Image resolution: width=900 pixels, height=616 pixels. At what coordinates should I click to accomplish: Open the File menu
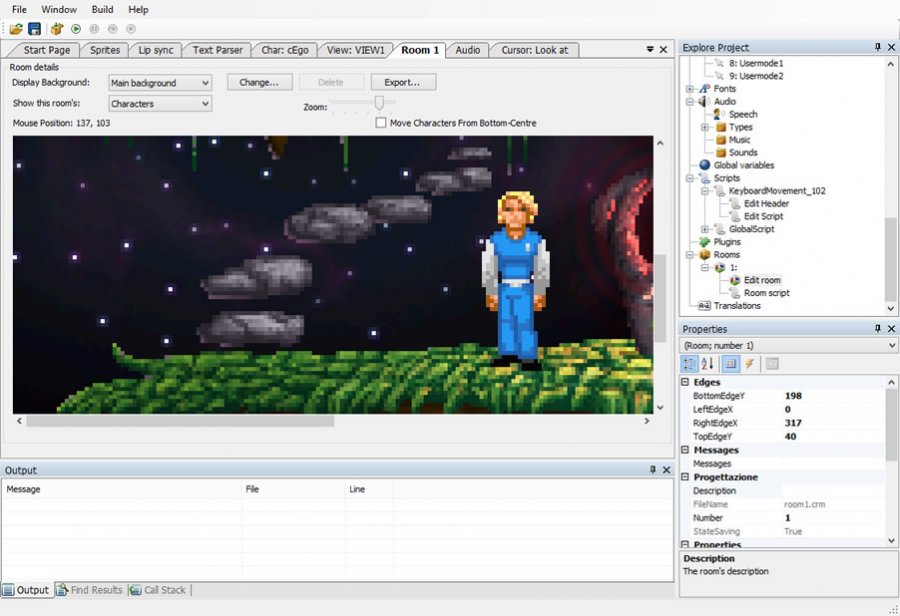(19, 9)
